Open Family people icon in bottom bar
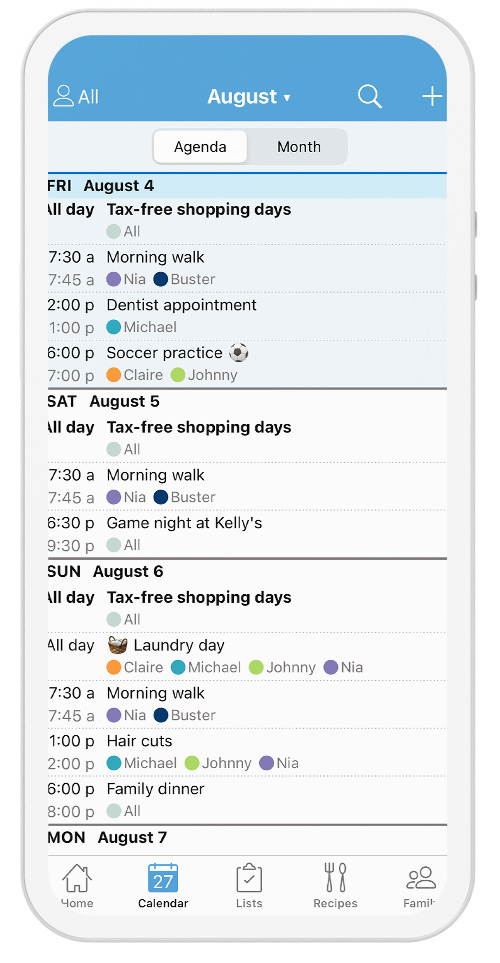 coord(421,878)
